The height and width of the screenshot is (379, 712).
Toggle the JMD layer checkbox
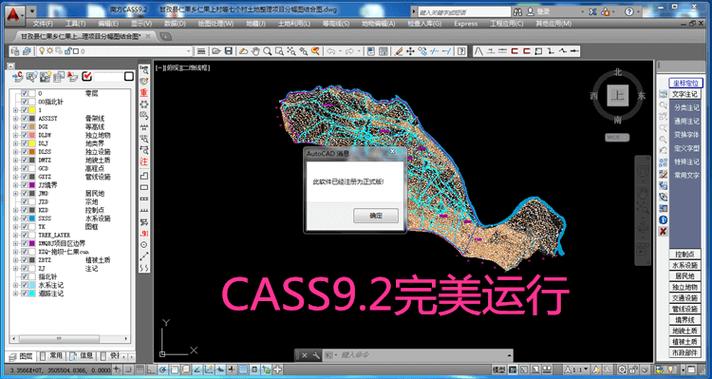coord(25,193)
